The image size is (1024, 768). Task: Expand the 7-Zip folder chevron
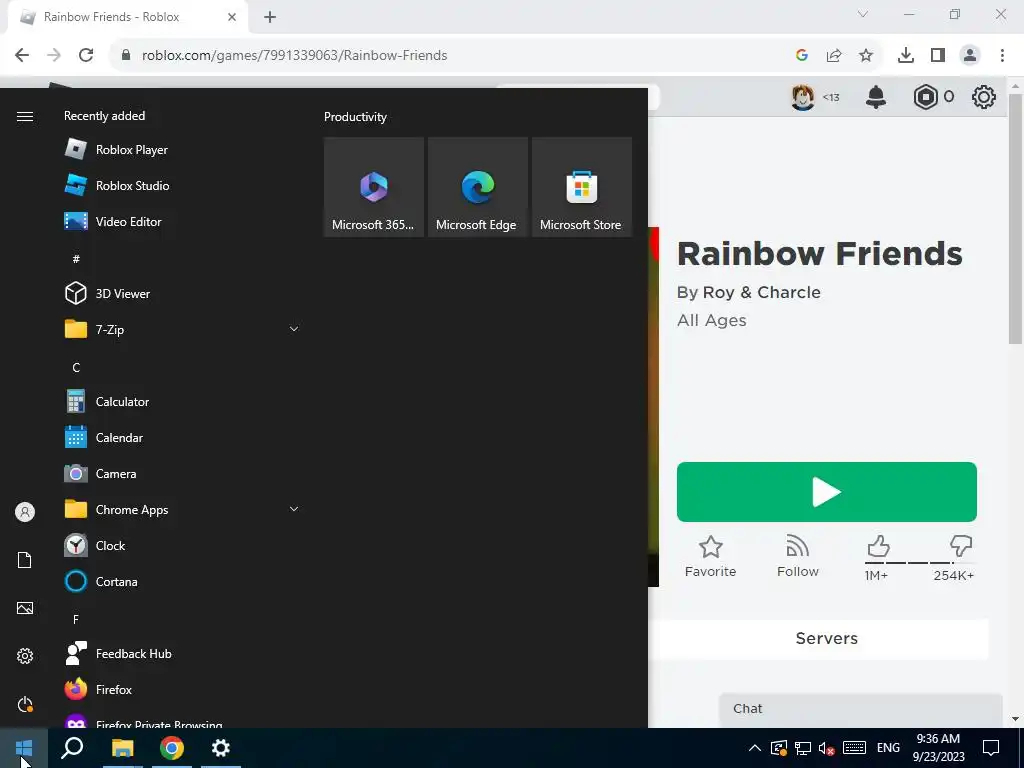[x=294, y=329]
